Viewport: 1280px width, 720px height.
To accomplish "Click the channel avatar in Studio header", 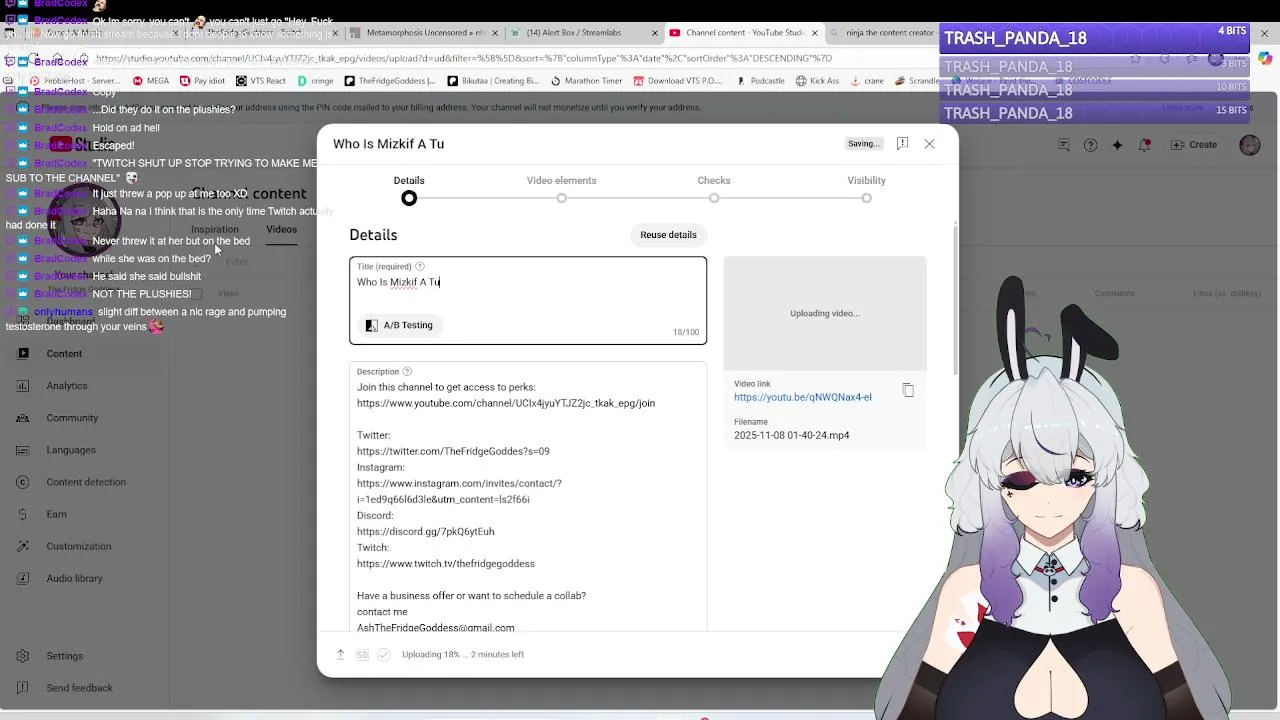I will [x=1250, y=145].
